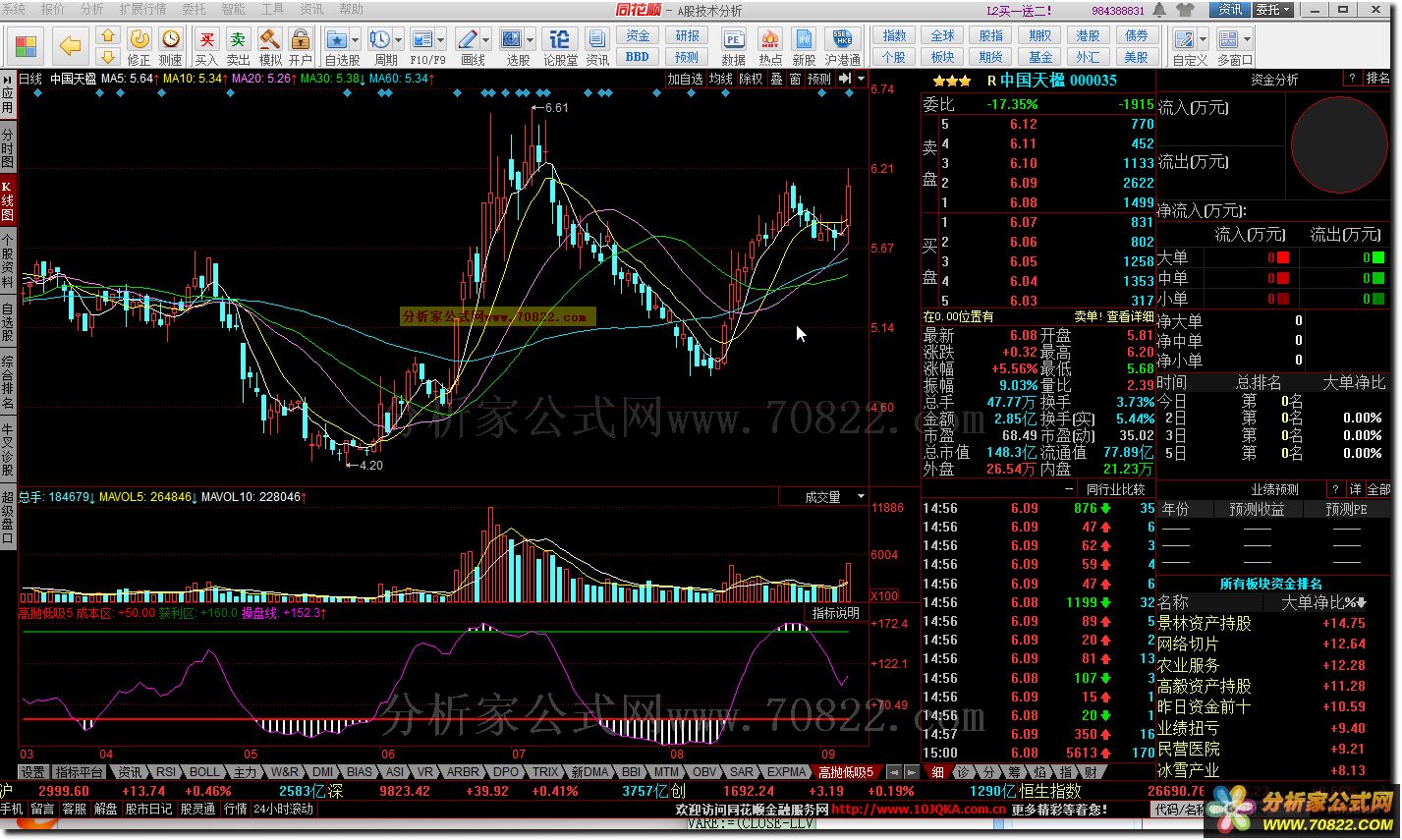Image resolution: width=1402 pixels, height=840 pixels.
Task: Click the 港股 Hong Kong stocks button
Action: pos(1088,35)
